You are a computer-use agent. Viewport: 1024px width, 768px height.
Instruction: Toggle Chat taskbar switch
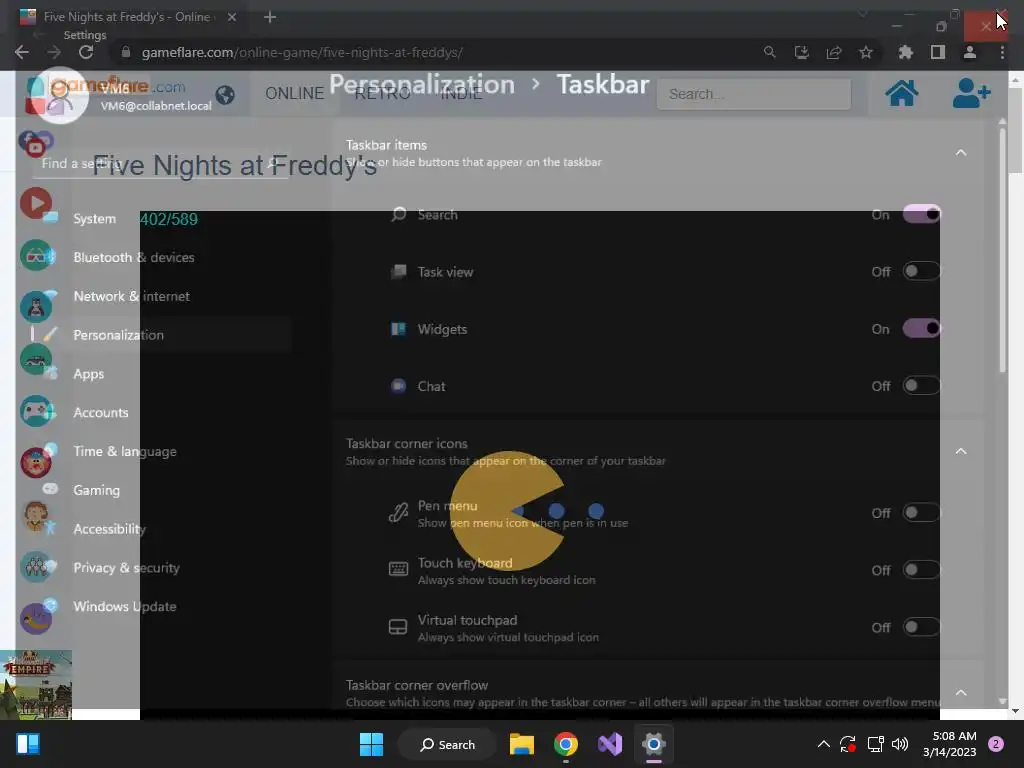pos(921,385)
